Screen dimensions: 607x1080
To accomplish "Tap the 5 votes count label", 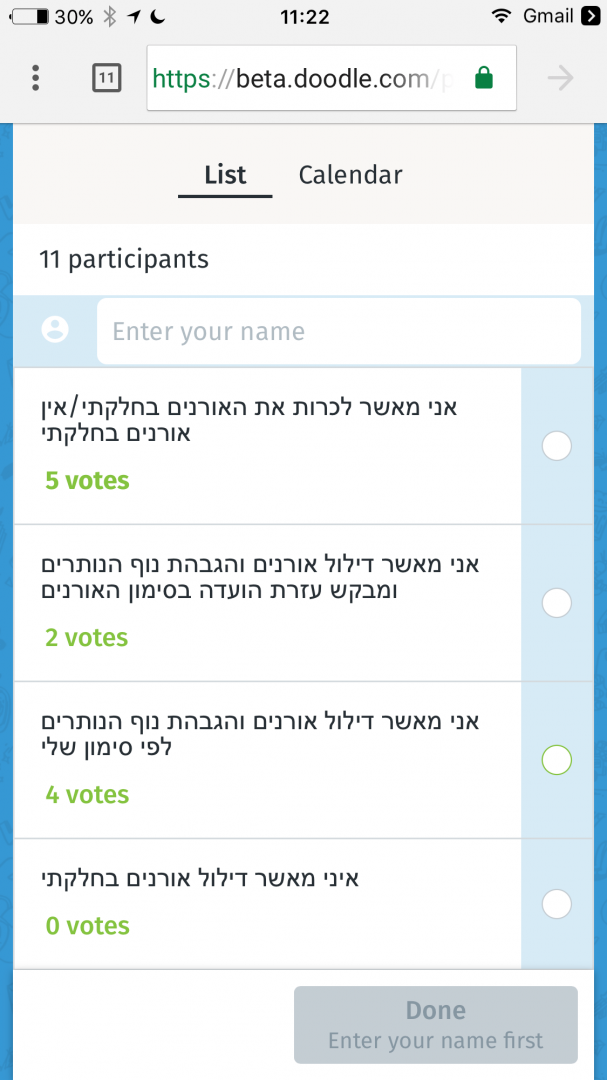I will pos(87,481).
